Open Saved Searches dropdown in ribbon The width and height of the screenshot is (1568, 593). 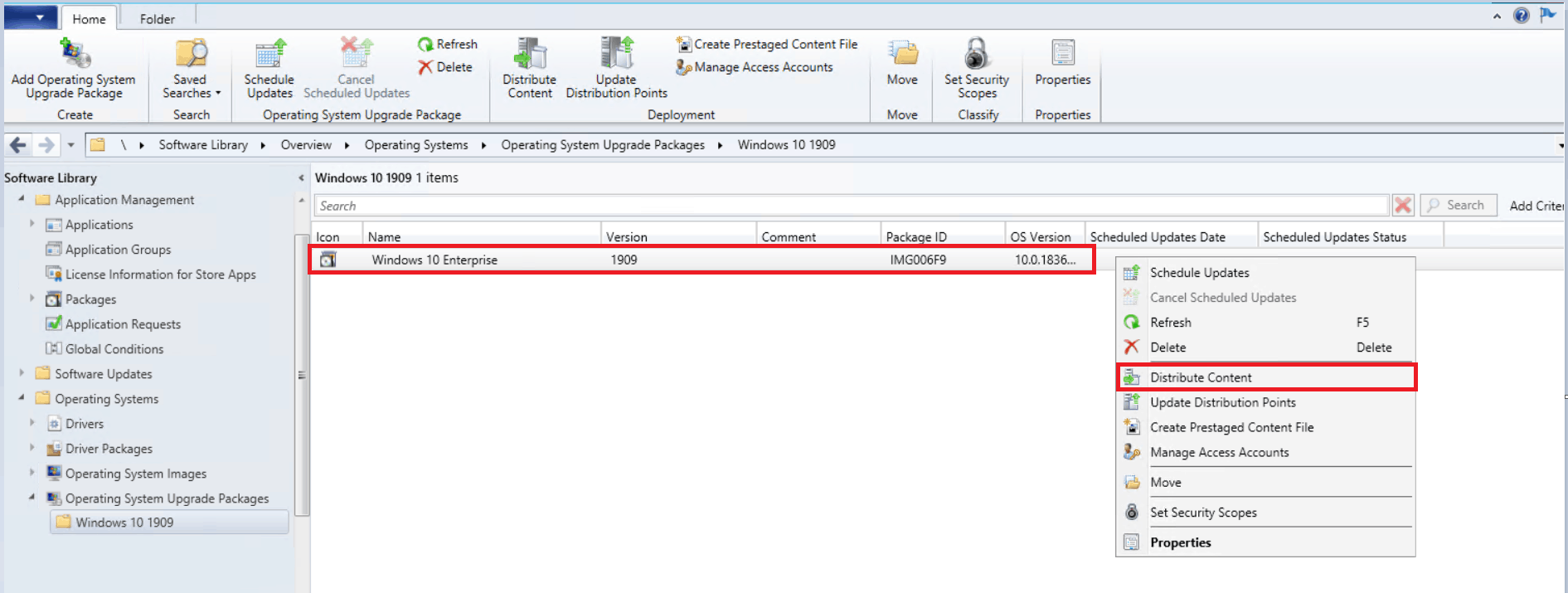192,70
